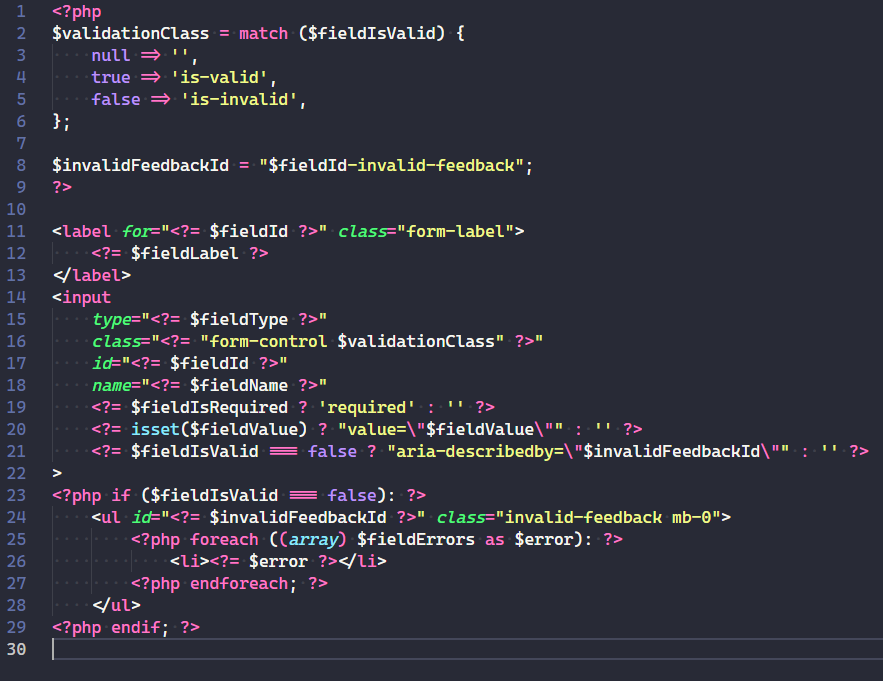This screenshot has width=883, height=681.
Task: Click endforeach on line 27
Action: pyautogui.click(x=239, y=582)
